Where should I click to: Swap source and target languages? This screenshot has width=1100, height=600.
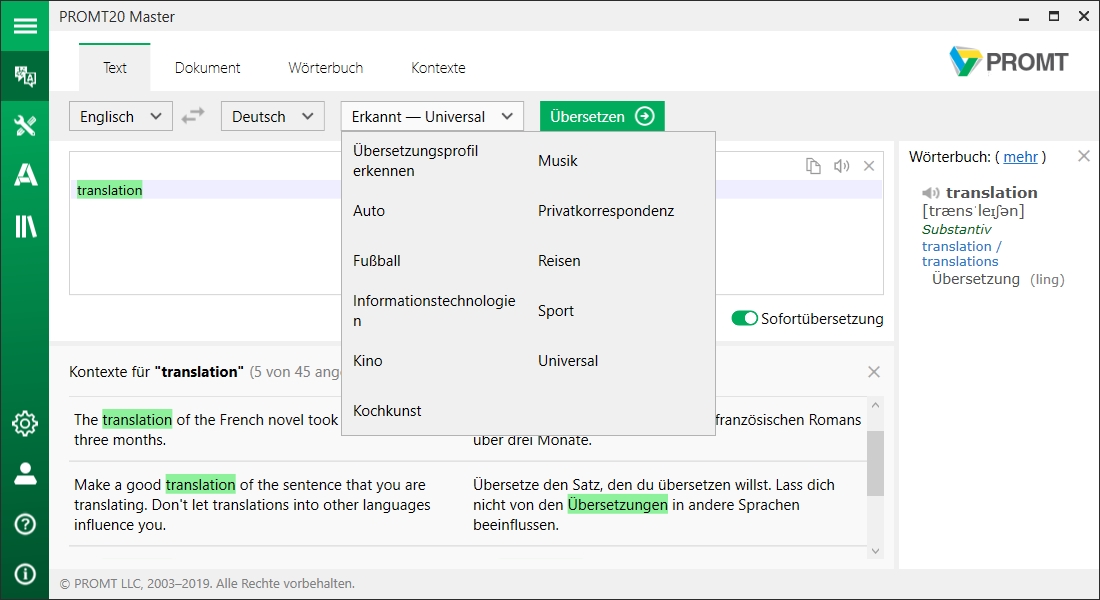[193, 116]
